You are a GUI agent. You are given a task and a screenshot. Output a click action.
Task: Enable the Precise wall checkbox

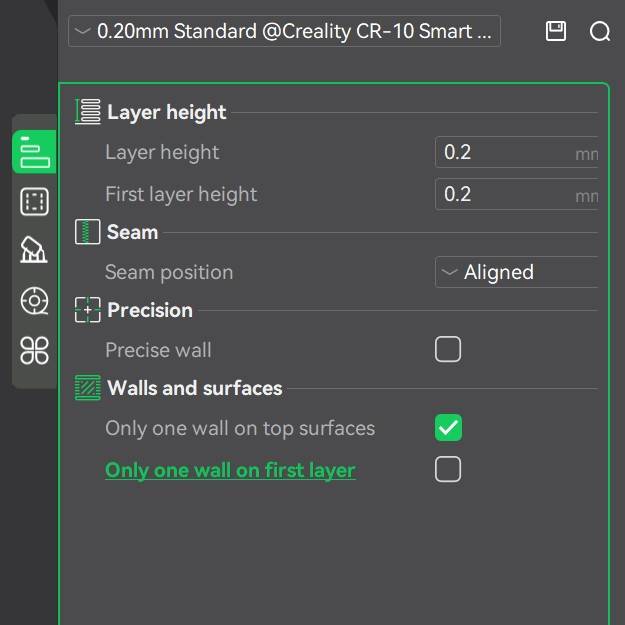448,349
